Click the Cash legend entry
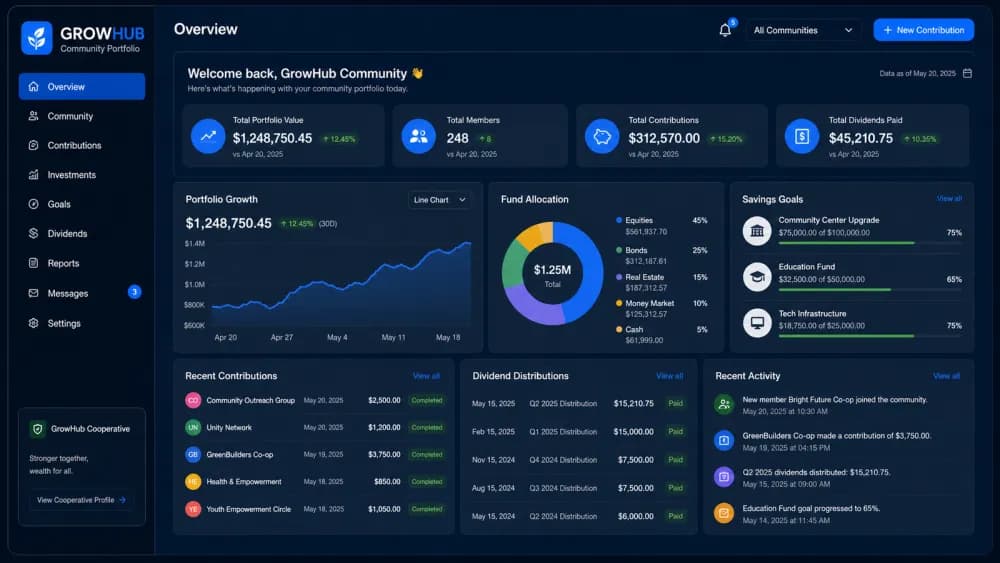The image size is (1000, 563). pos(661,335)
